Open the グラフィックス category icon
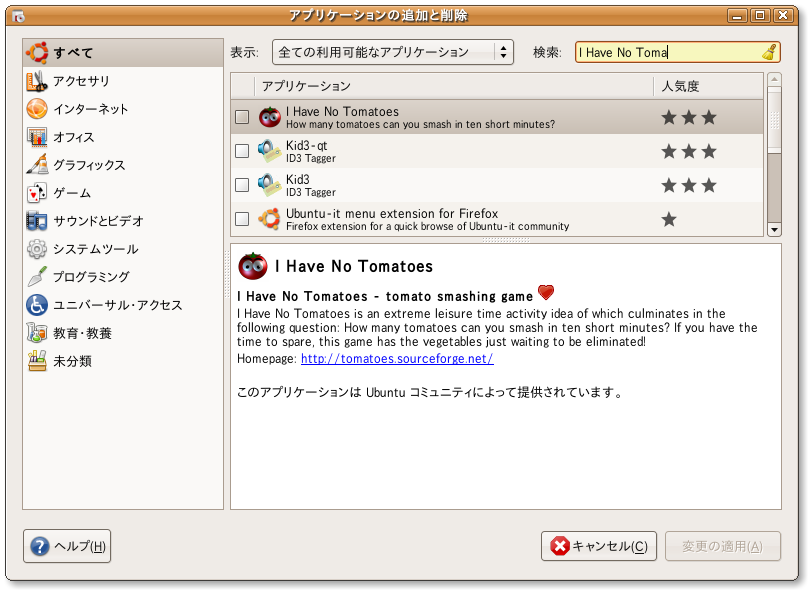The image size is (808, 590). pyautogui.click(x=37, y=165)
